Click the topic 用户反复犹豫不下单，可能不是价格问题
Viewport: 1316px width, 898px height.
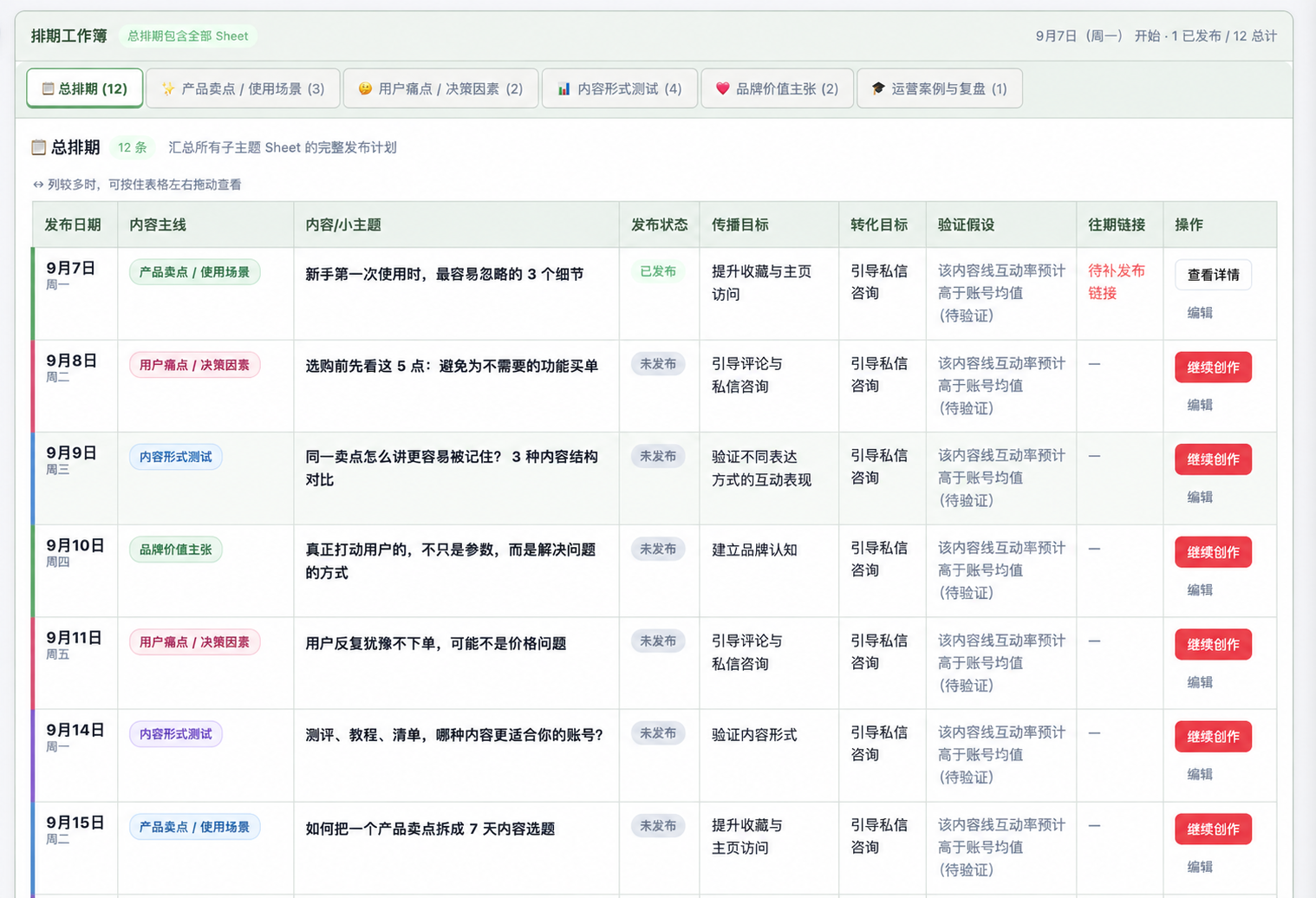click(x=436, y=644)
